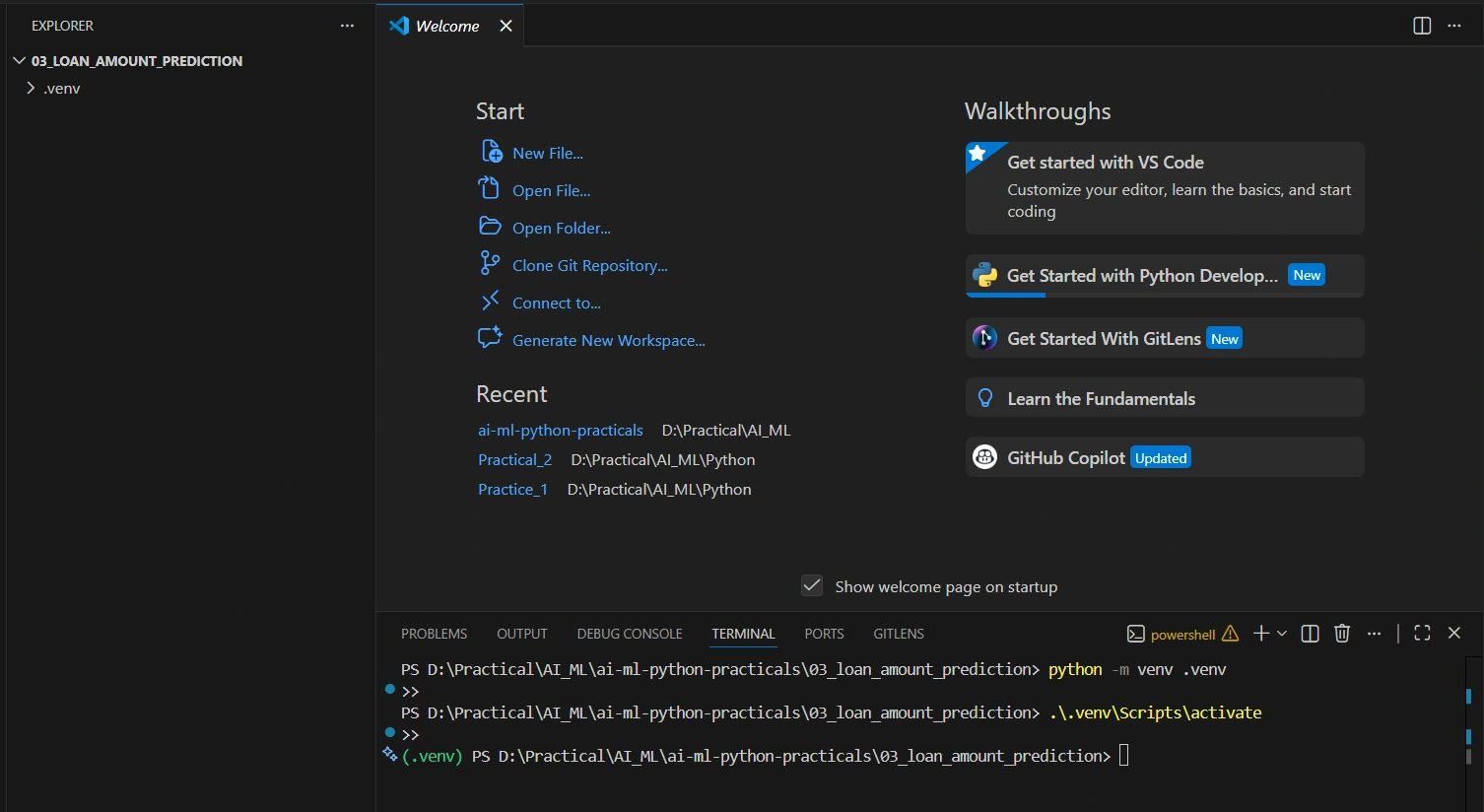Split the editor to the right

(1422, 26)
